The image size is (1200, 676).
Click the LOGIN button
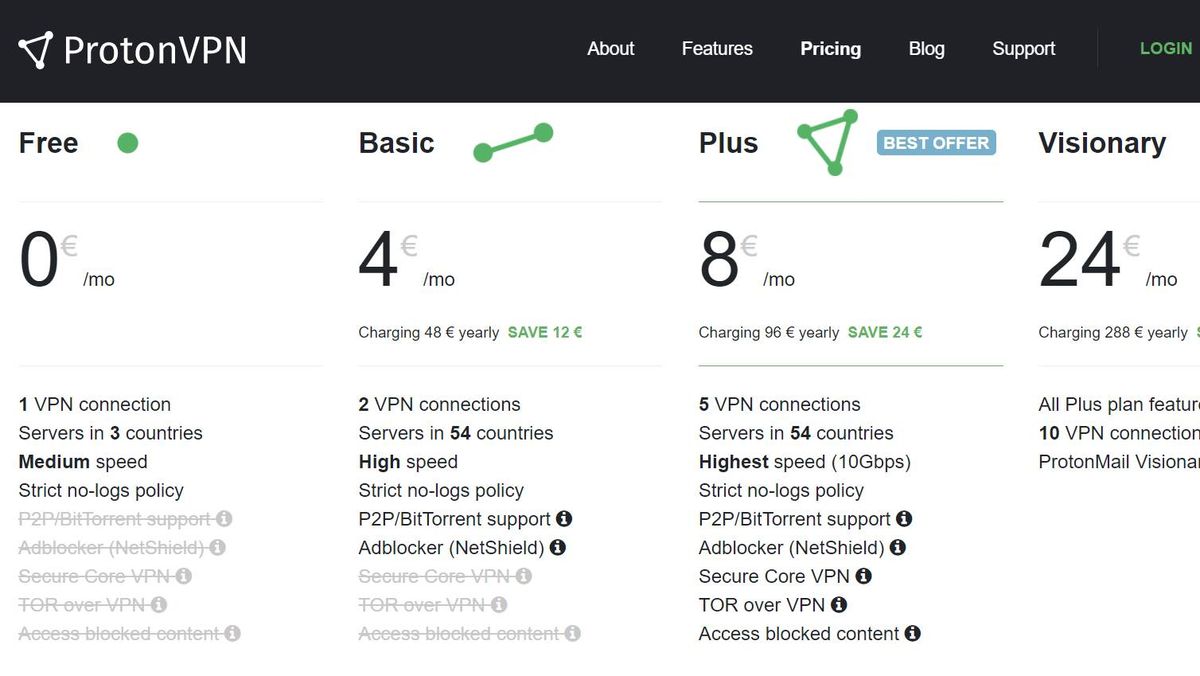[1165, 48]
